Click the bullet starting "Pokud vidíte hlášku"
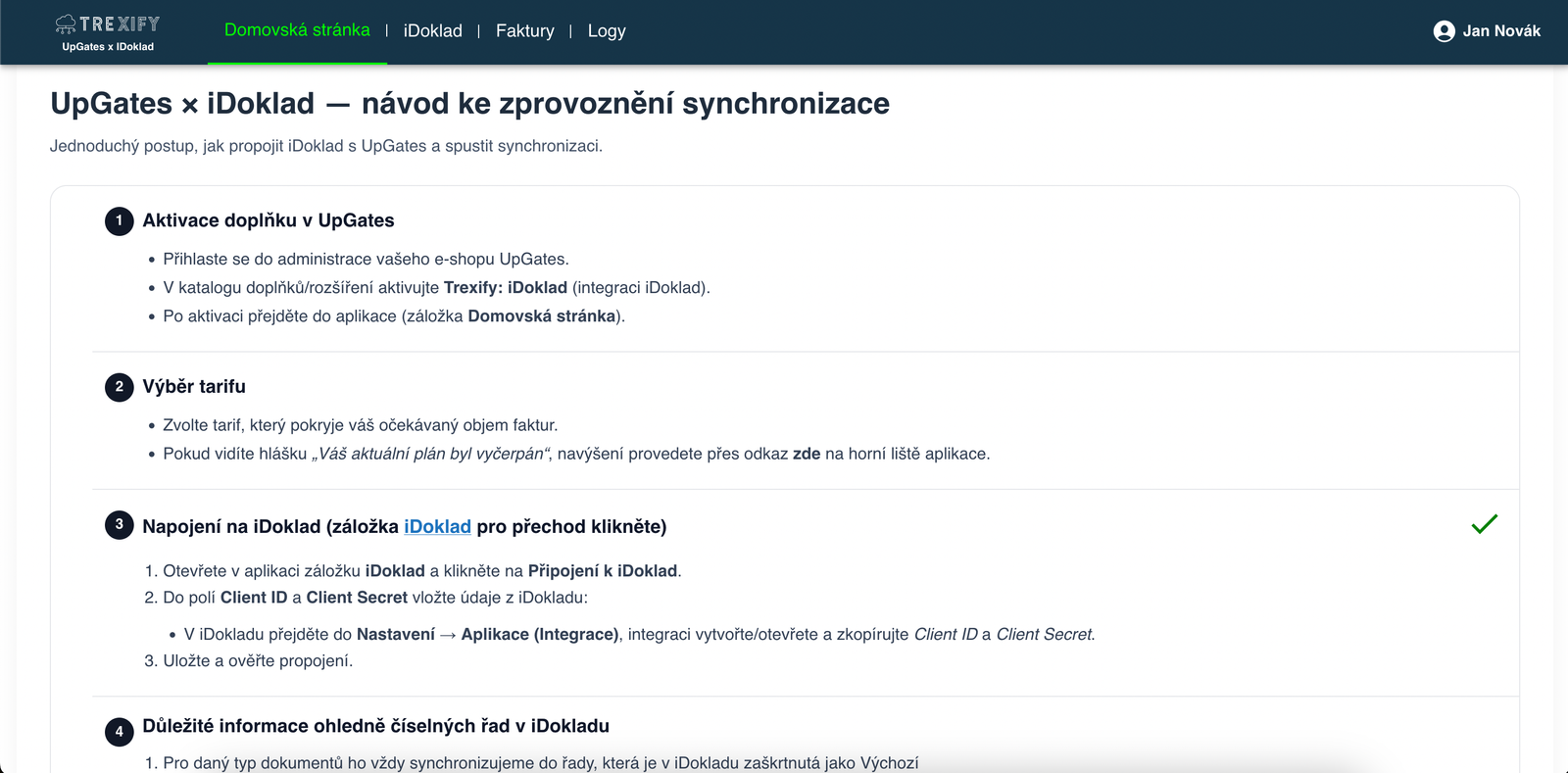 (576, 454)
